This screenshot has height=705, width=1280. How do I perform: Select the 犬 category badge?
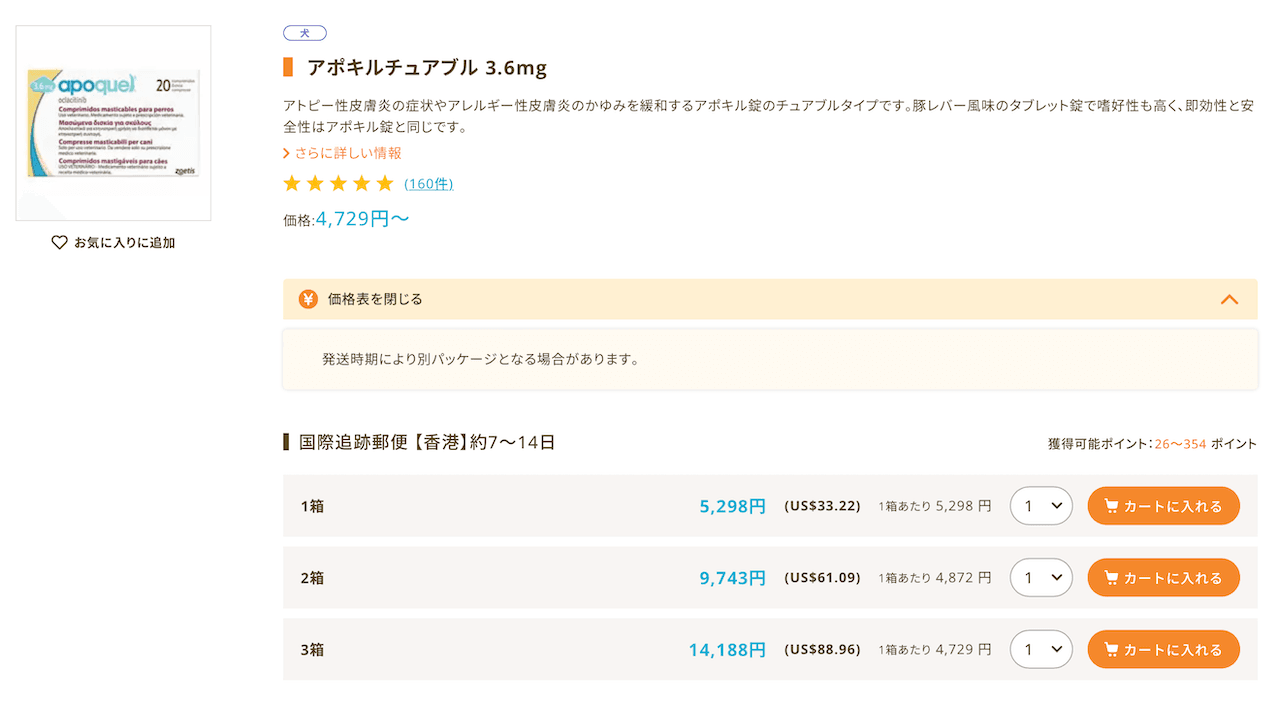pos(304,32)
